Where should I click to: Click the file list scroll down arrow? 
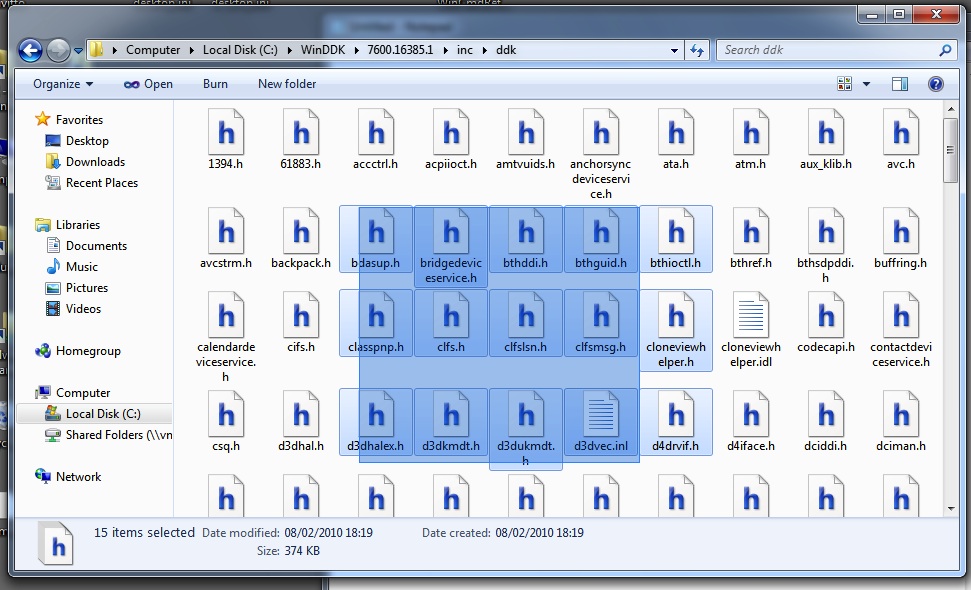click(951, 509)
